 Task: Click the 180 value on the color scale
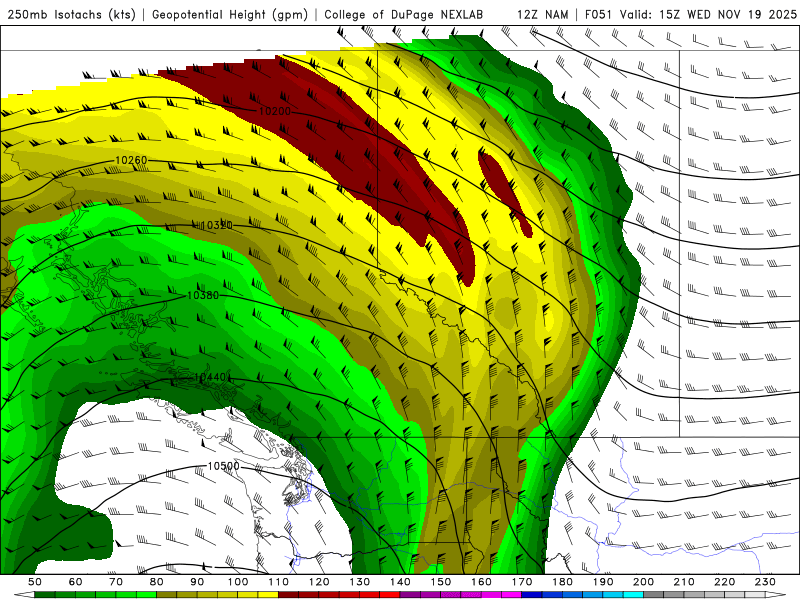click(x=563, y=582)
